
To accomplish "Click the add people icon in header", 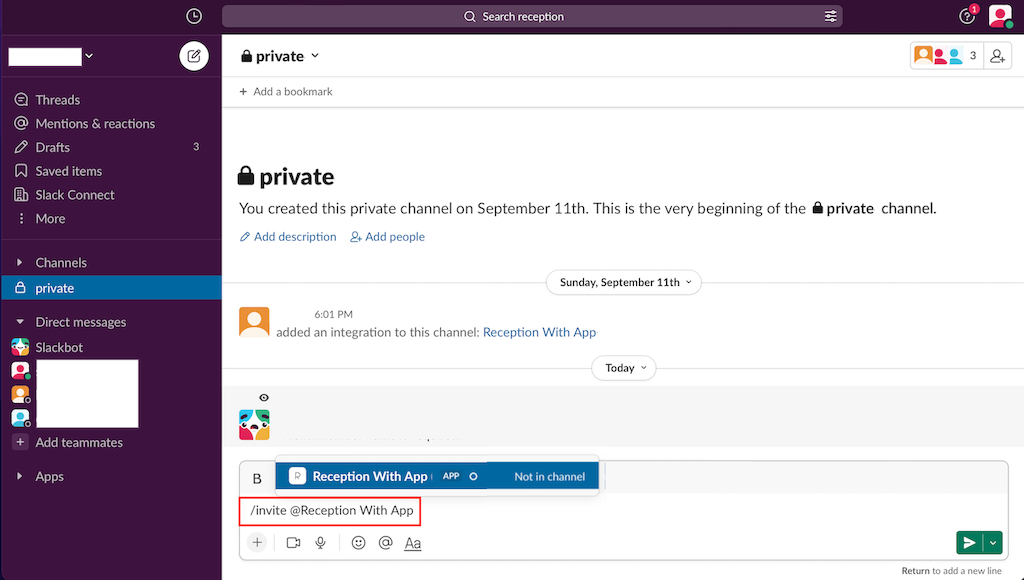I will pos(997,56).
